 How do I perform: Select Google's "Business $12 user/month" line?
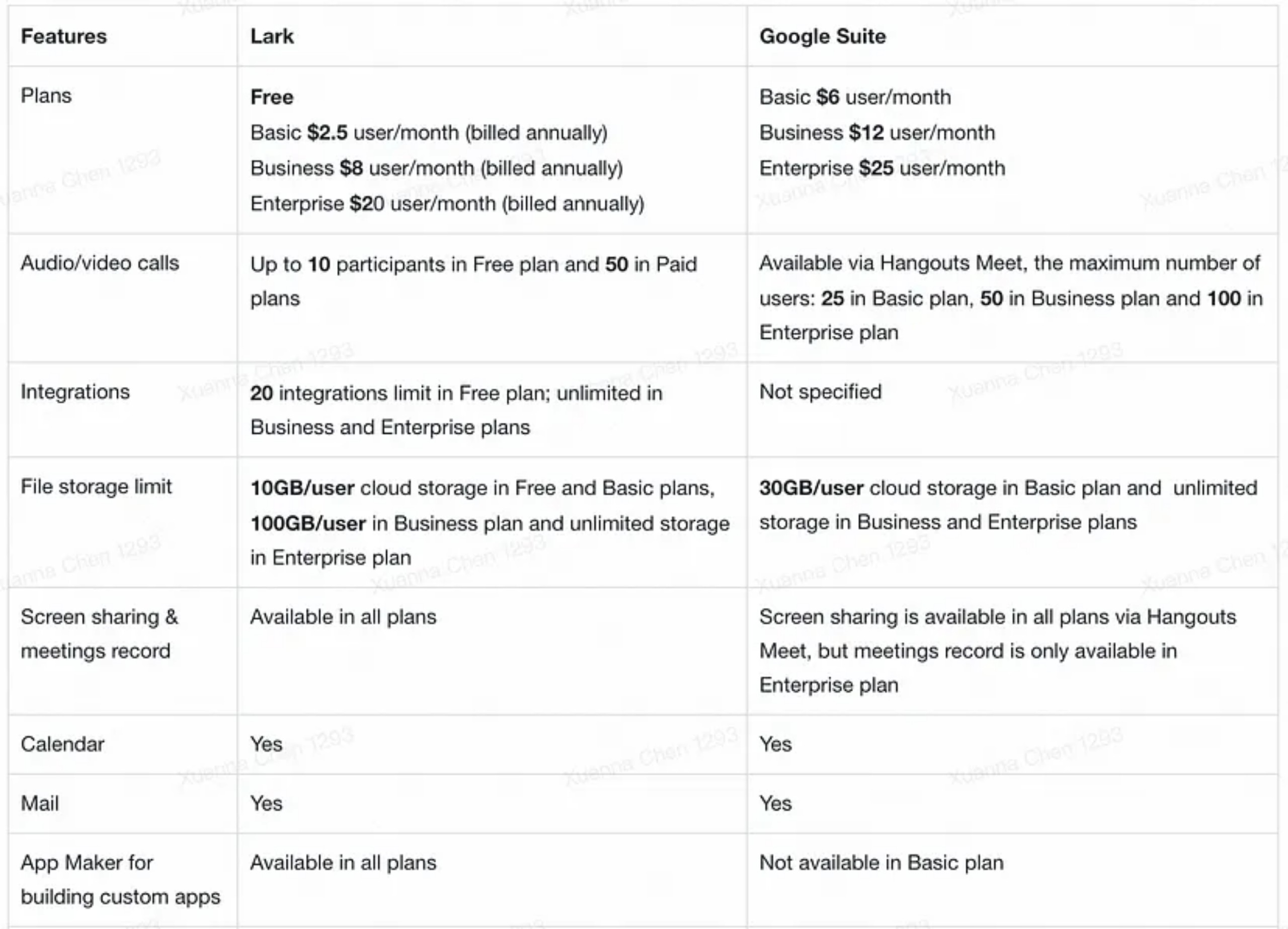877,133
